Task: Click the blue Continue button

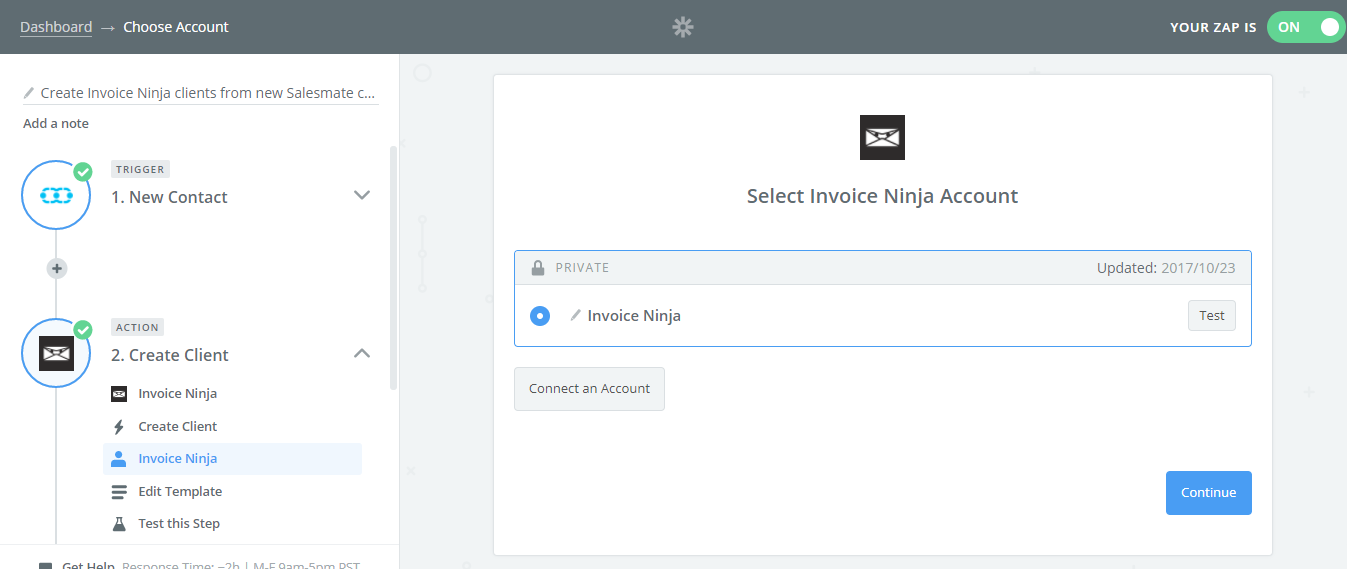Action: pos(1208,493)
